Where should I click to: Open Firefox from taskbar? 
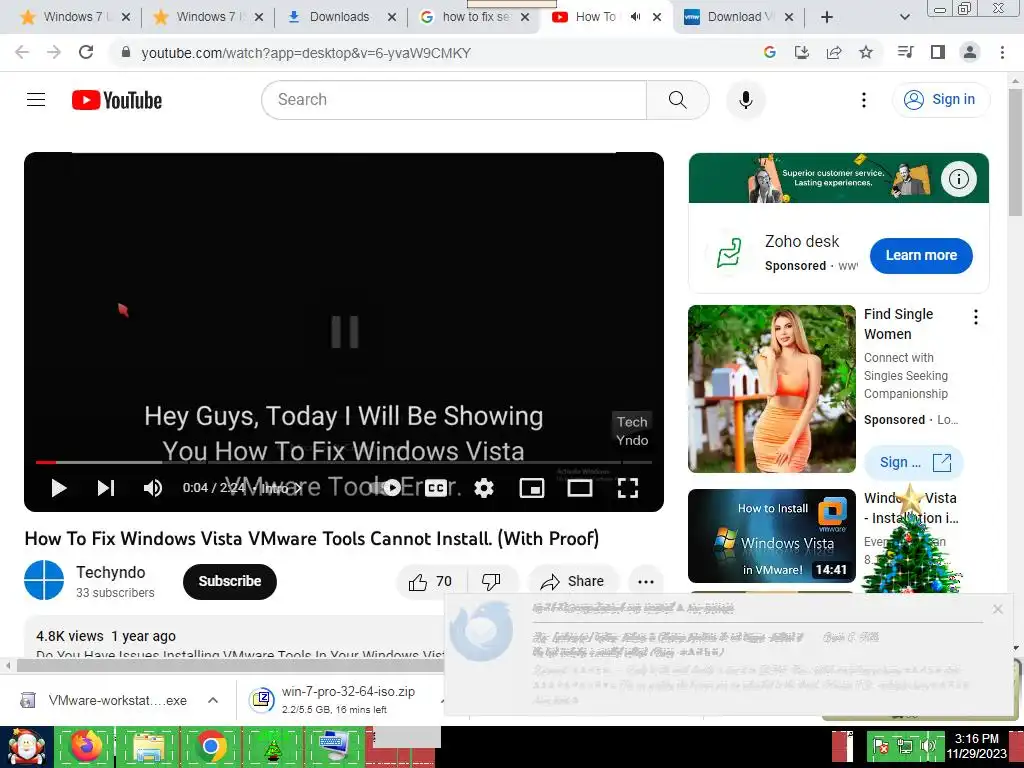click(x=86, y=746)
